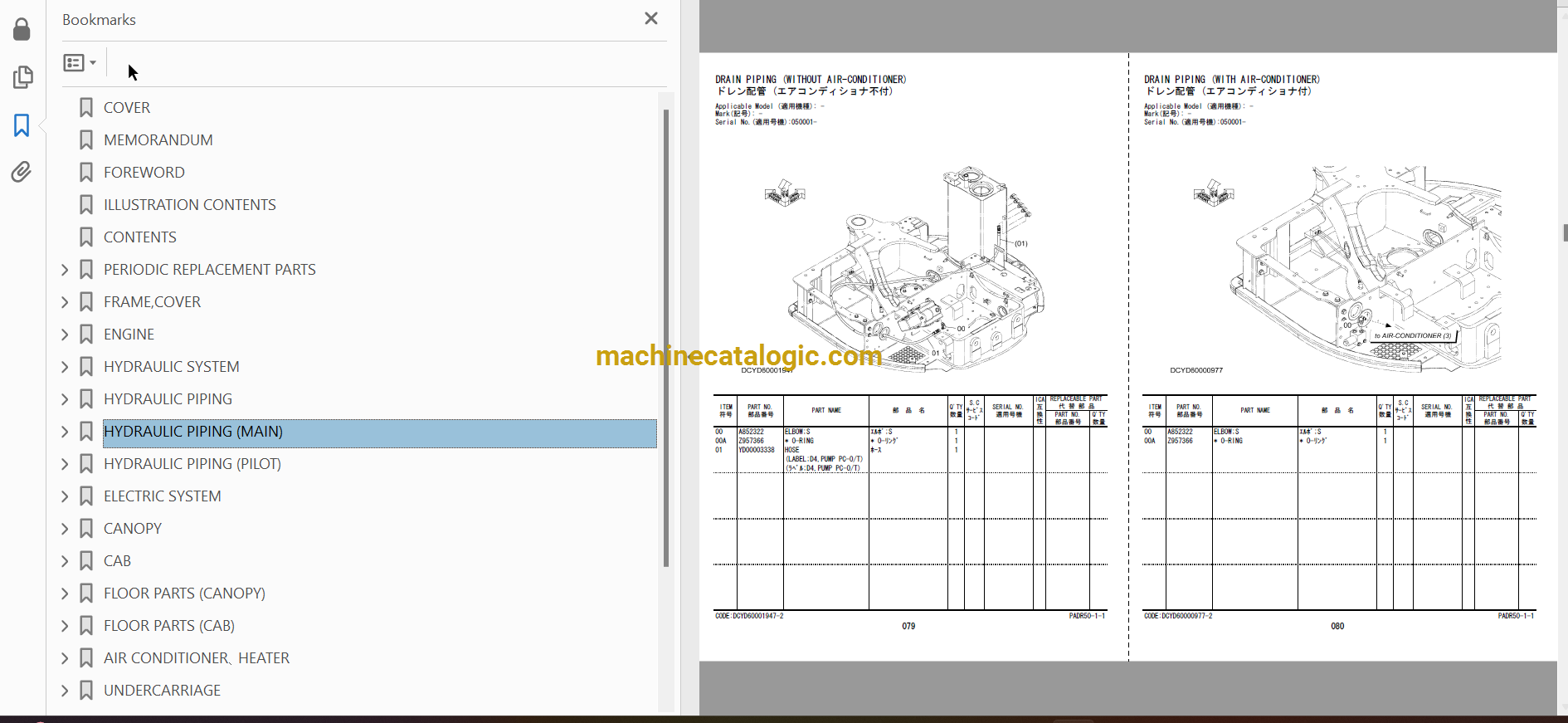Open the Attachments paperclip panel icon
Viewport: 1568px width, 723px height.
tap(22, 172)
